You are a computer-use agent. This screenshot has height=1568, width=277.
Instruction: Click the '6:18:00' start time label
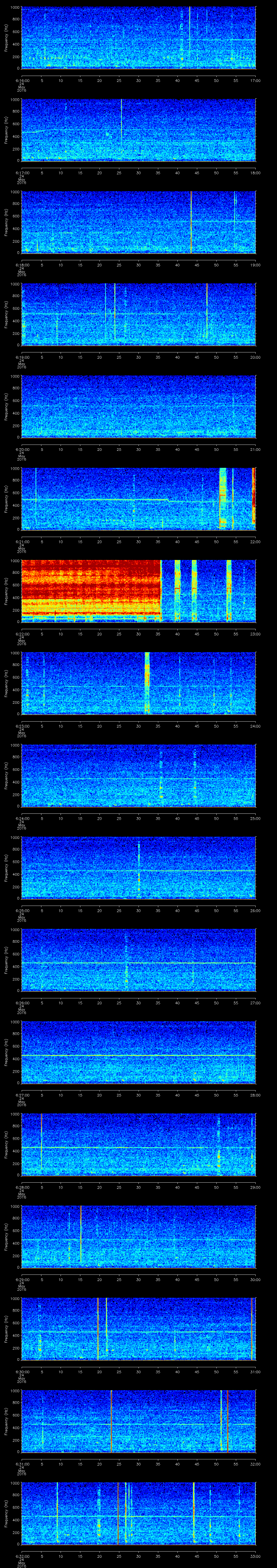click(22, 265)
